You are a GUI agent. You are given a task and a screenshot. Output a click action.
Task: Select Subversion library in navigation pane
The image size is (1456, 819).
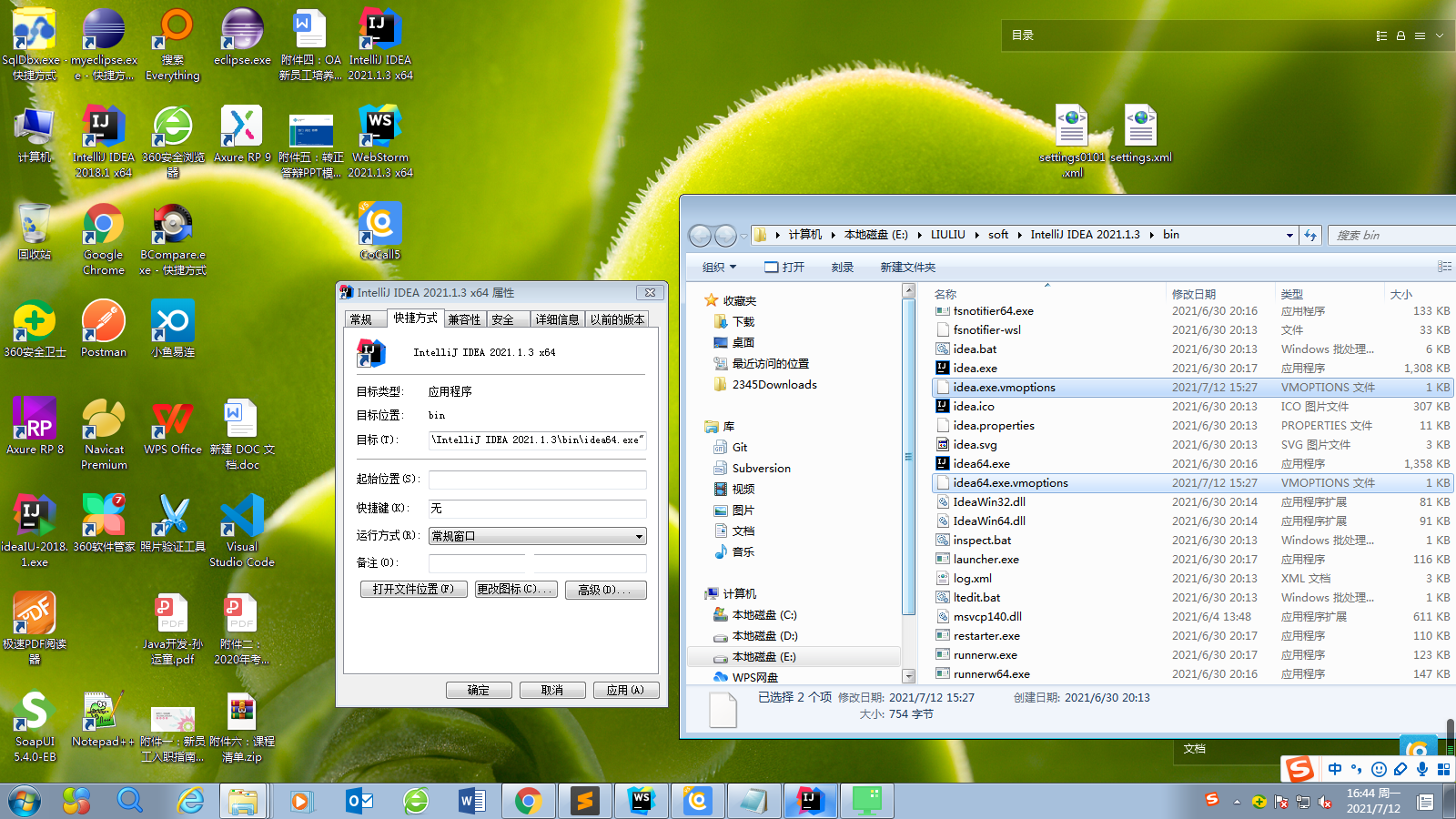[x=761, y=469]
